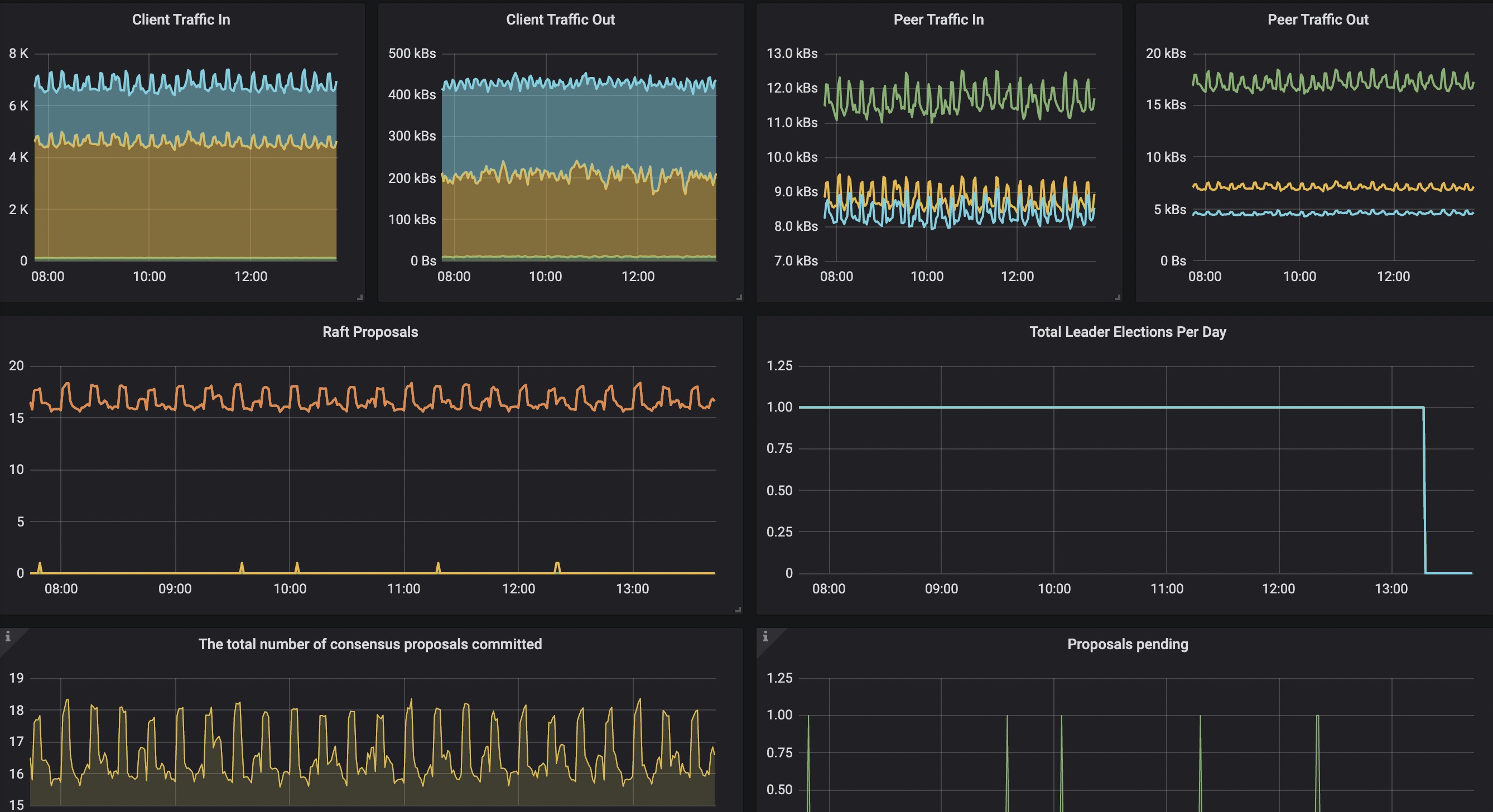
Task: Click resize handle of Raft Proposals panel
Action: click(x=738, y=610)
